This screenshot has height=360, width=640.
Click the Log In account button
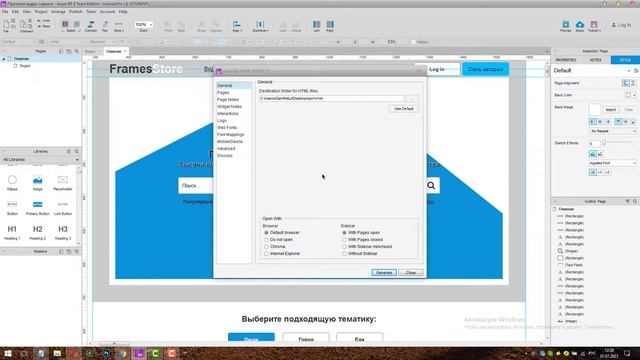pos(620,25)
